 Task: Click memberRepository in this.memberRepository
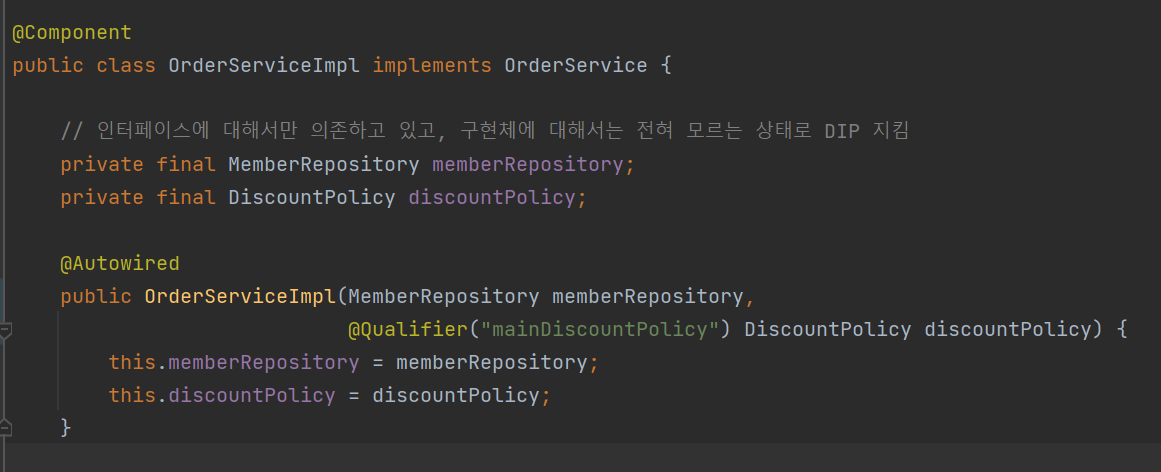point(264,363)
